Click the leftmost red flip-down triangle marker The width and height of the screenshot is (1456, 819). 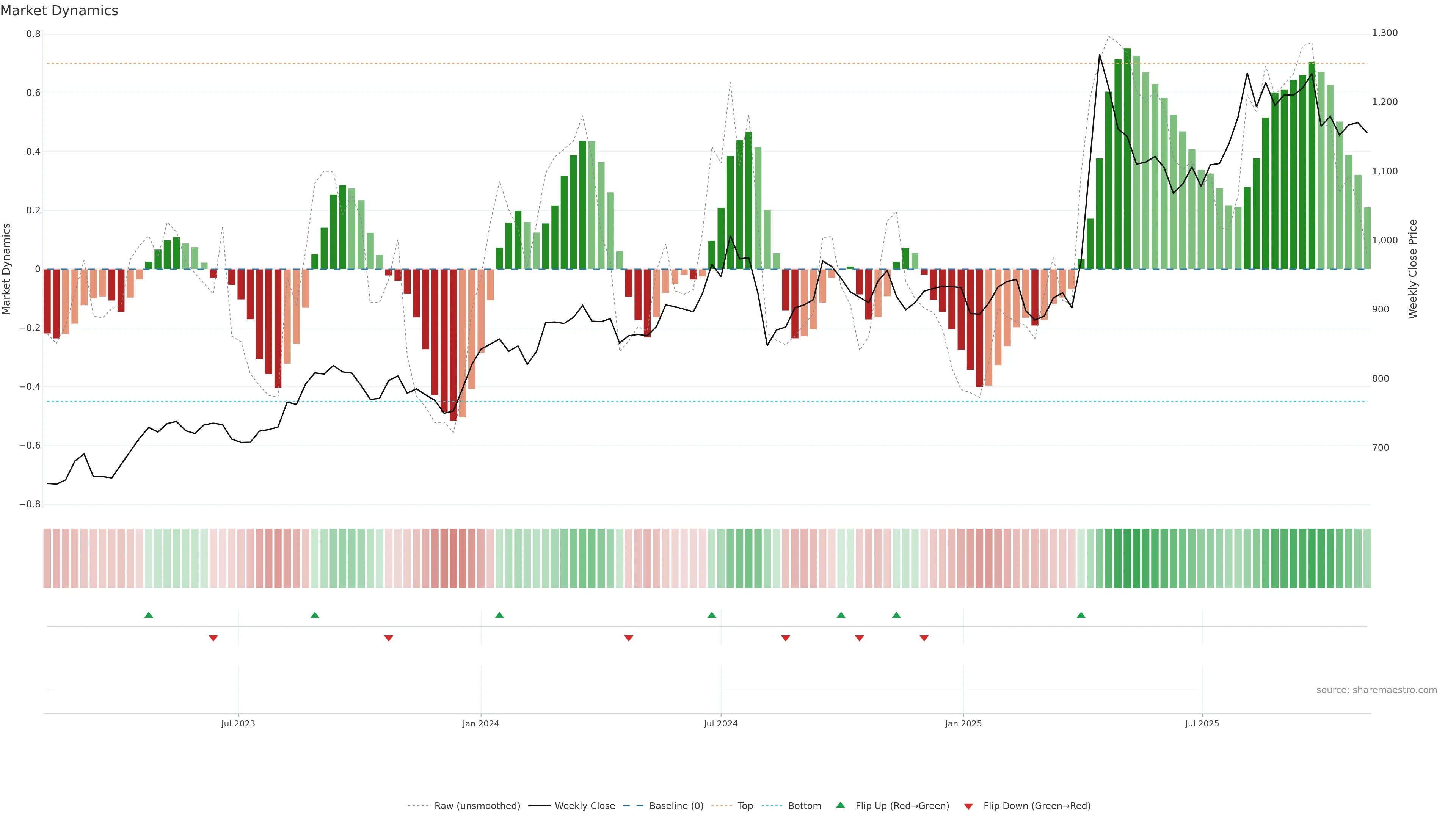coord(213,638)
